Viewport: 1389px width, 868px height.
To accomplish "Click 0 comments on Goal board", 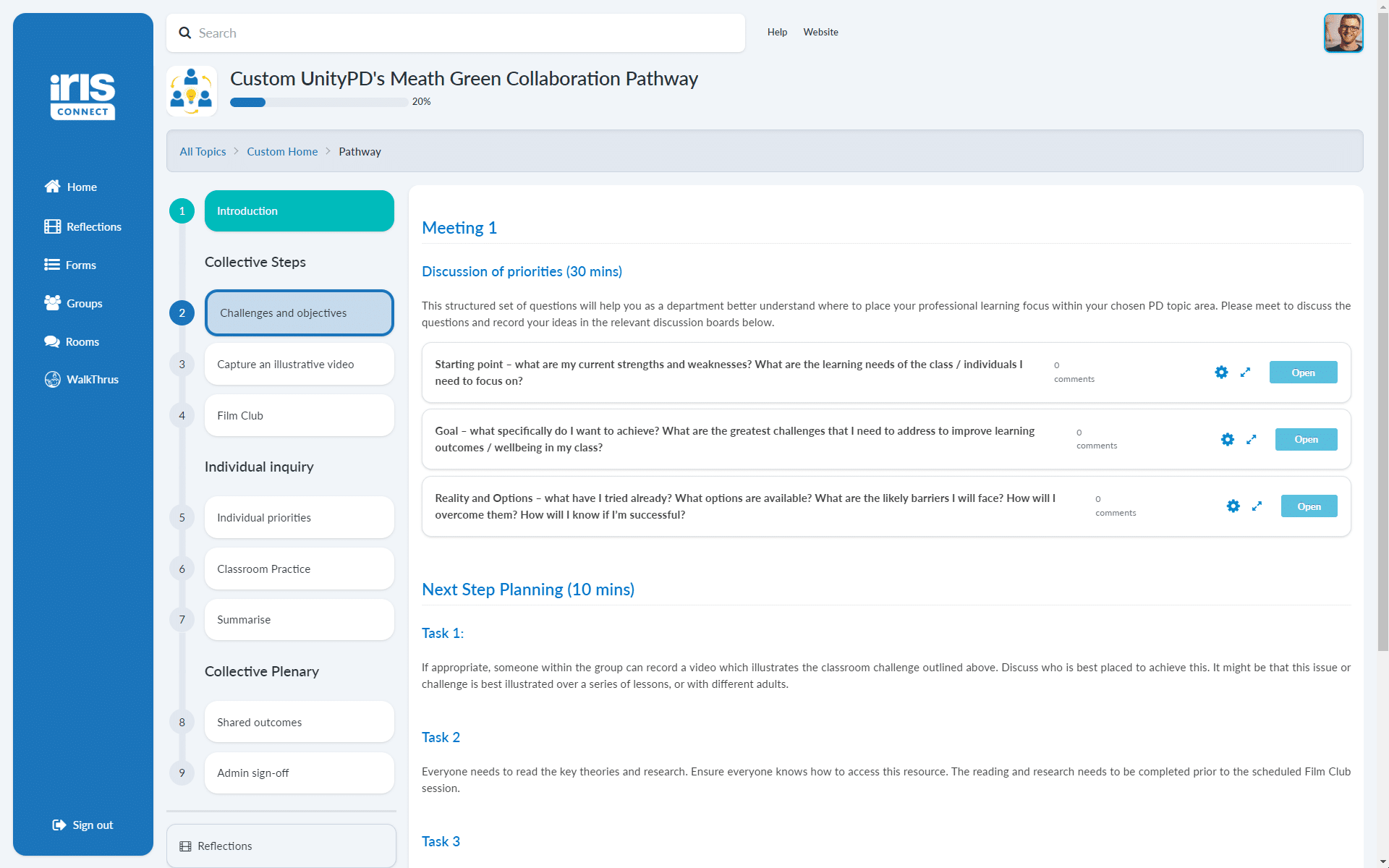I will (x=1096, y=439).
